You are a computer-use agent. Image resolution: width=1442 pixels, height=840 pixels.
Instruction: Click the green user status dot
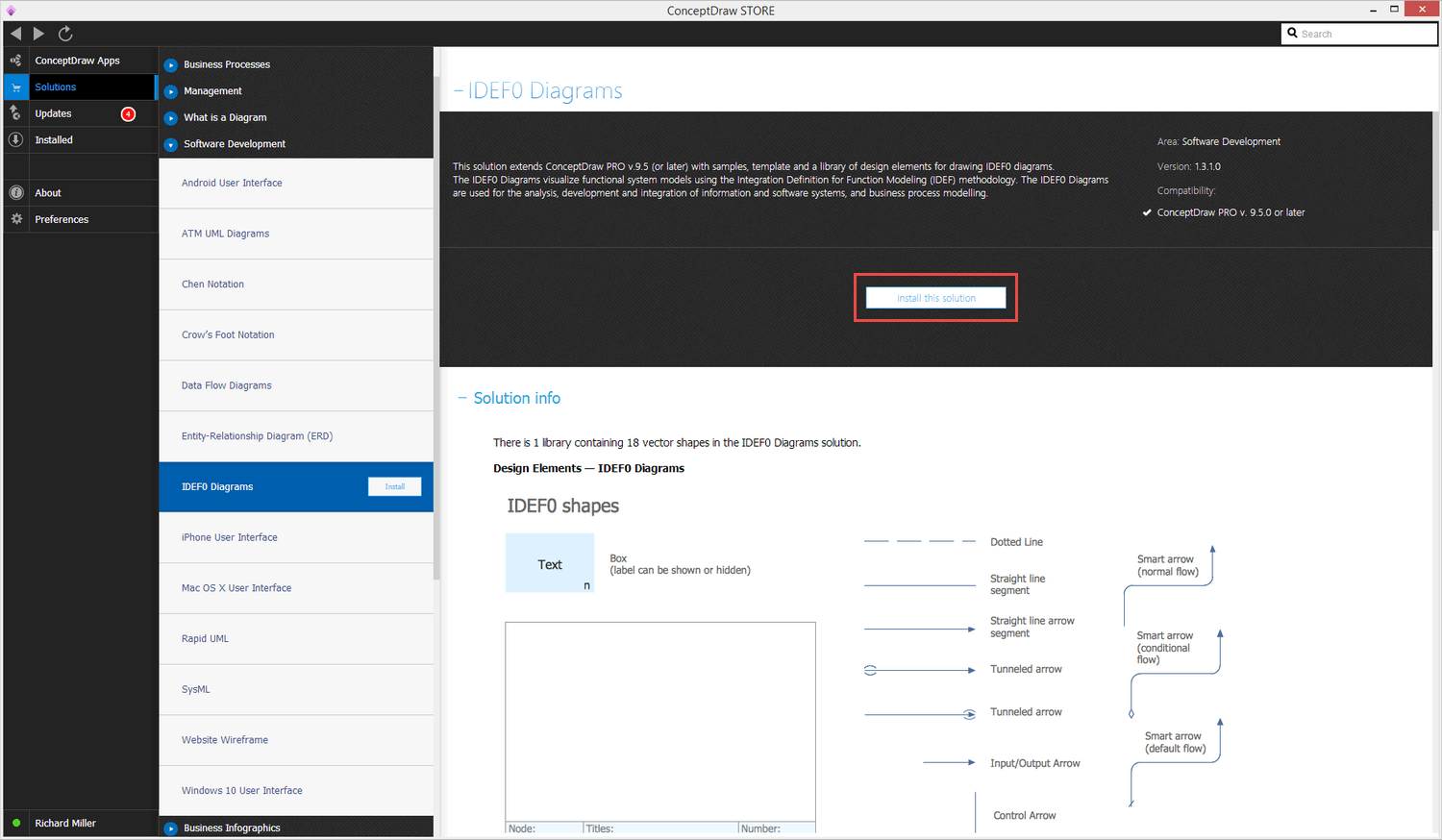click(16, 823)
